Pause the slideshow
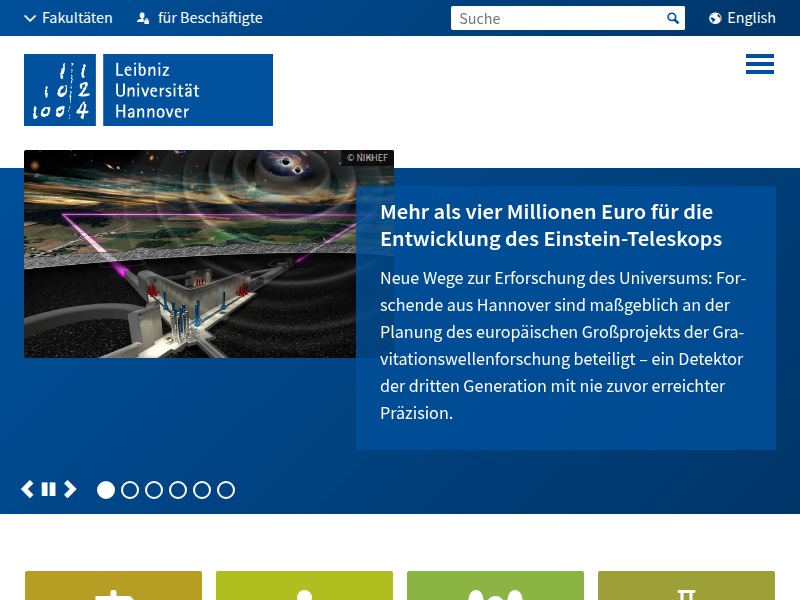The width and height of the screenshot is (800, 600). tap(48, 489)
